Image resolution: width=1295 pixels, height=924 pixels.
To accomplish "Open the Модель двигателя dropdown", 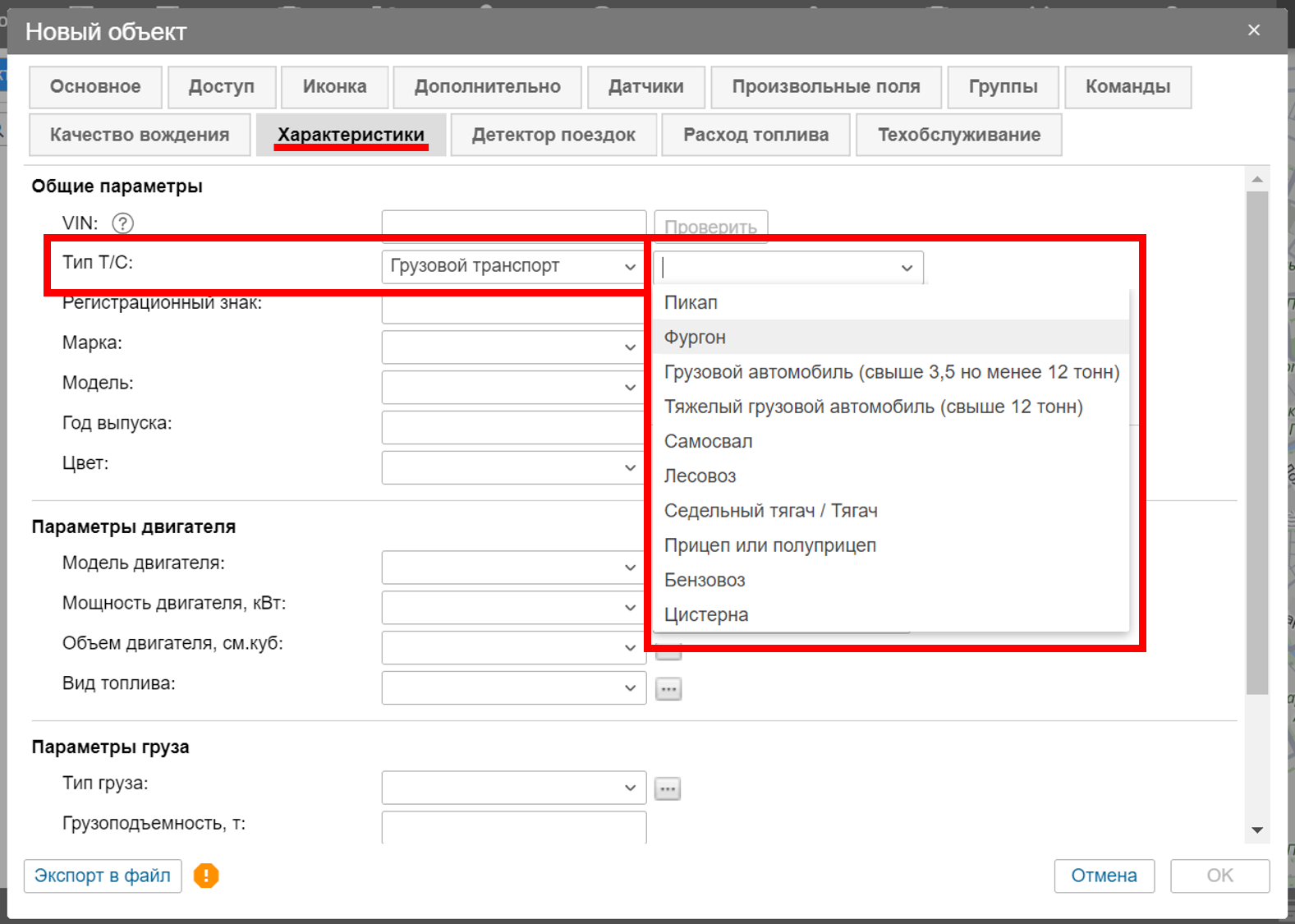I will [x=512, y=568].
